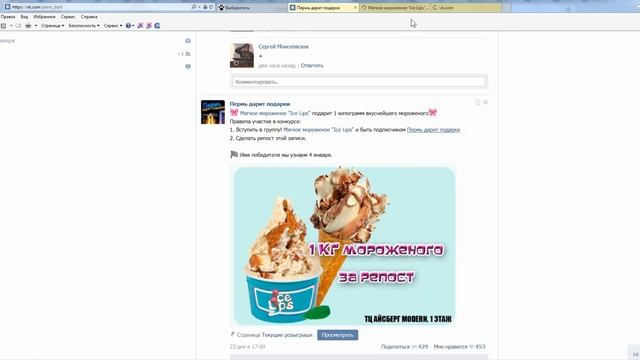Open the Сервис dropdown in command bar
This screenshot has height=360, width=640.
point(113,26)
